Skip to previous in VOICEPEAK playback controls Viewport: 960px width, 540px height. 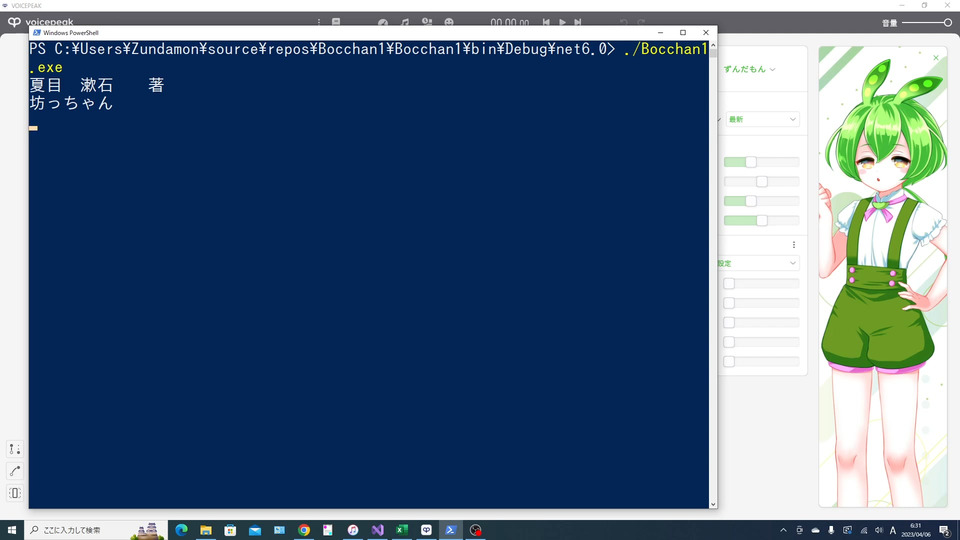(x=546, y=23)
